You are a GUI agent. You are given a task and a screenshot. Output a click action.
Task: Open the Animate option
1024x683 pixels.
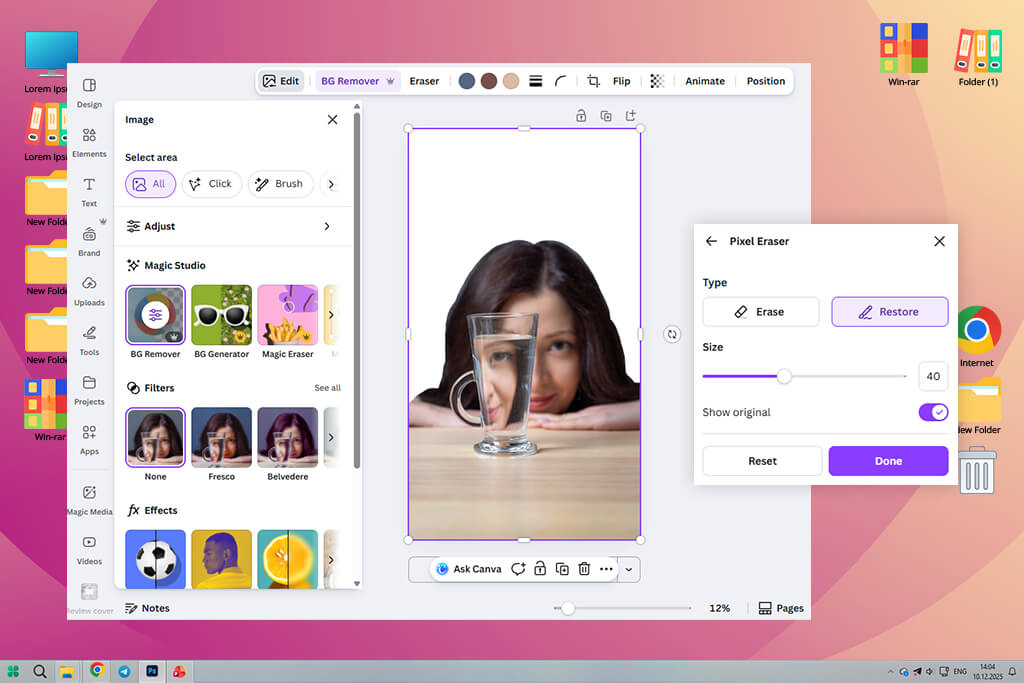click(705, 81)
